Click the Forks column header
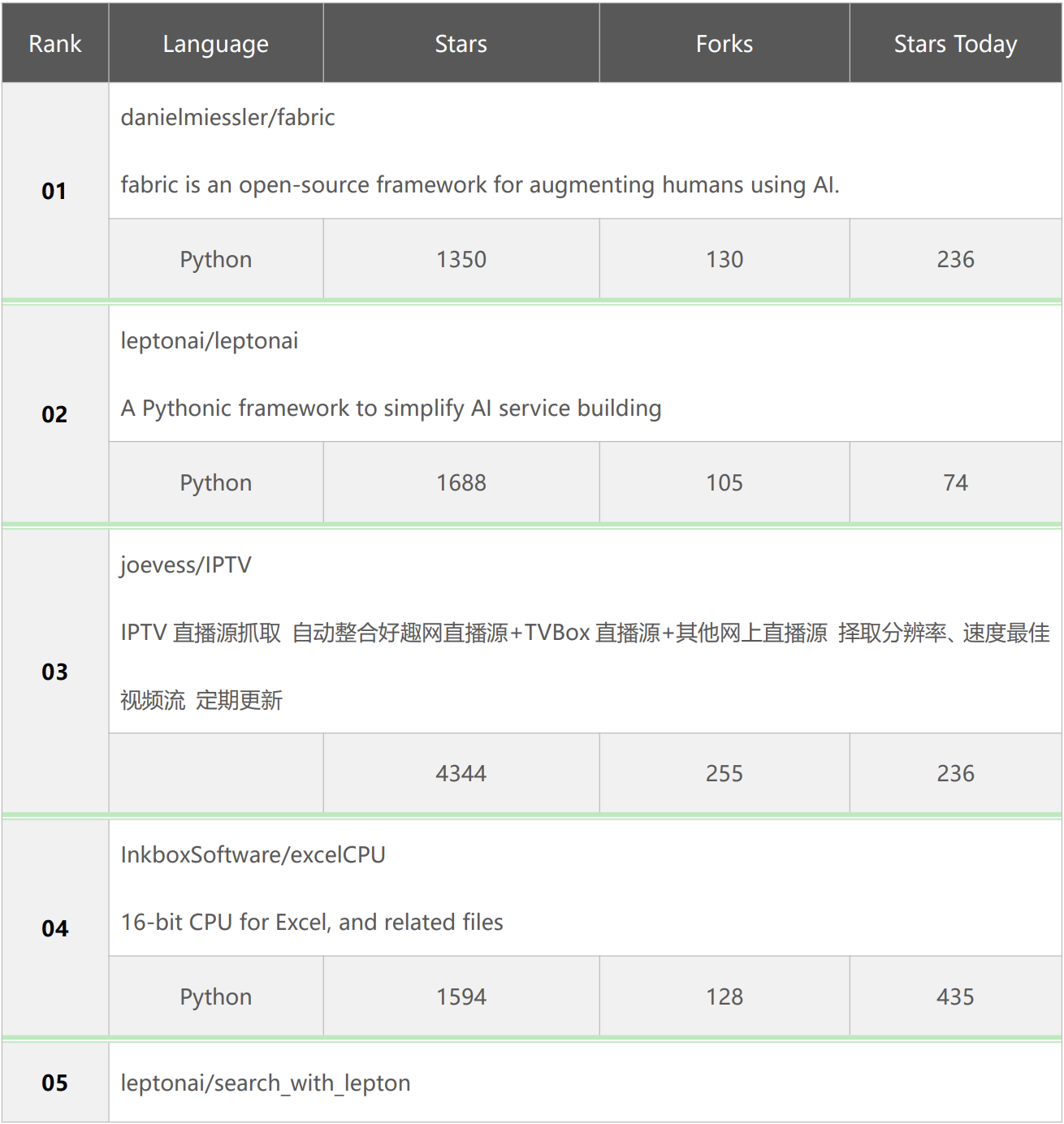 [724, 44]
